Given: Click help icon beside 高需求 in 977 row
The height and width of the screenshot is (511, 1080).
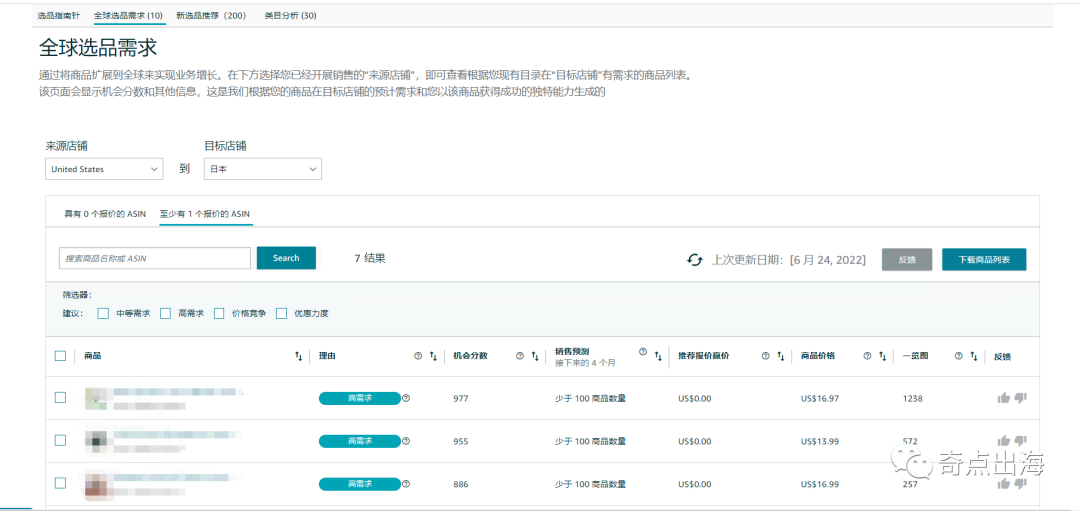Looking at the screenshot, I should pos(406,398).
